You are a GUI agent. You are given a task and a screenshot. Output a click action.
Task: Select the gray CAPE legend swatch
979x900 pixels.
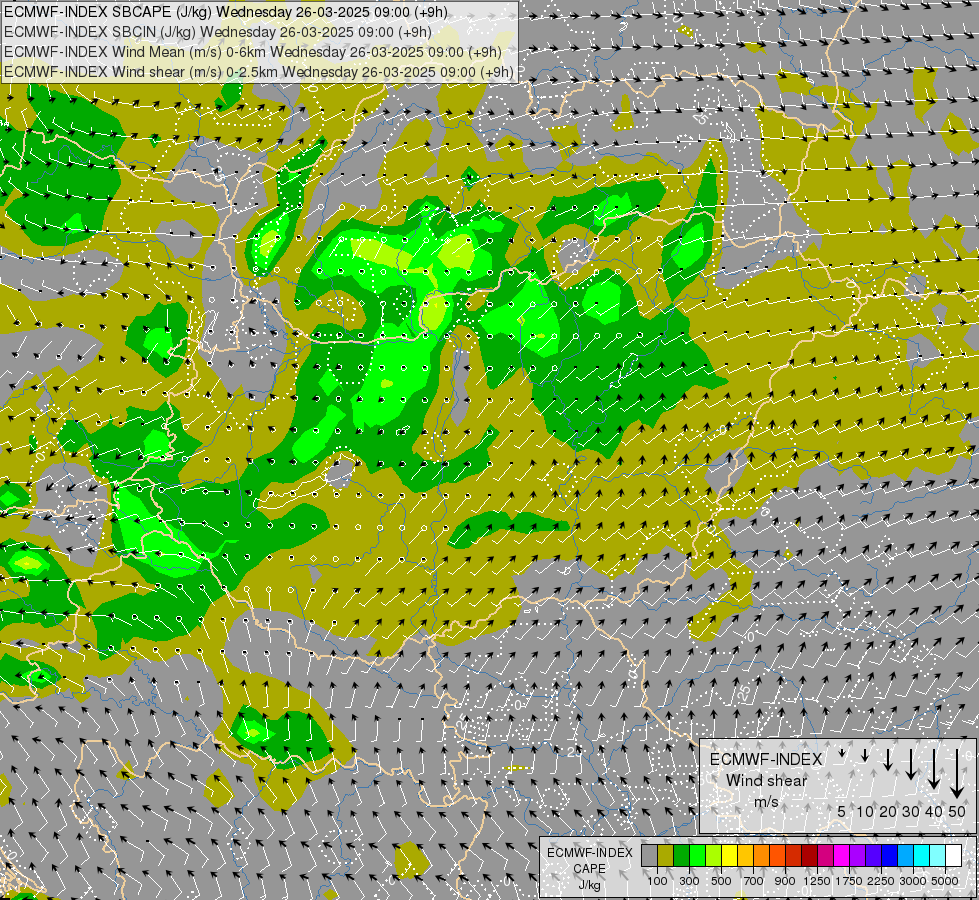click(x=649, y=856)
